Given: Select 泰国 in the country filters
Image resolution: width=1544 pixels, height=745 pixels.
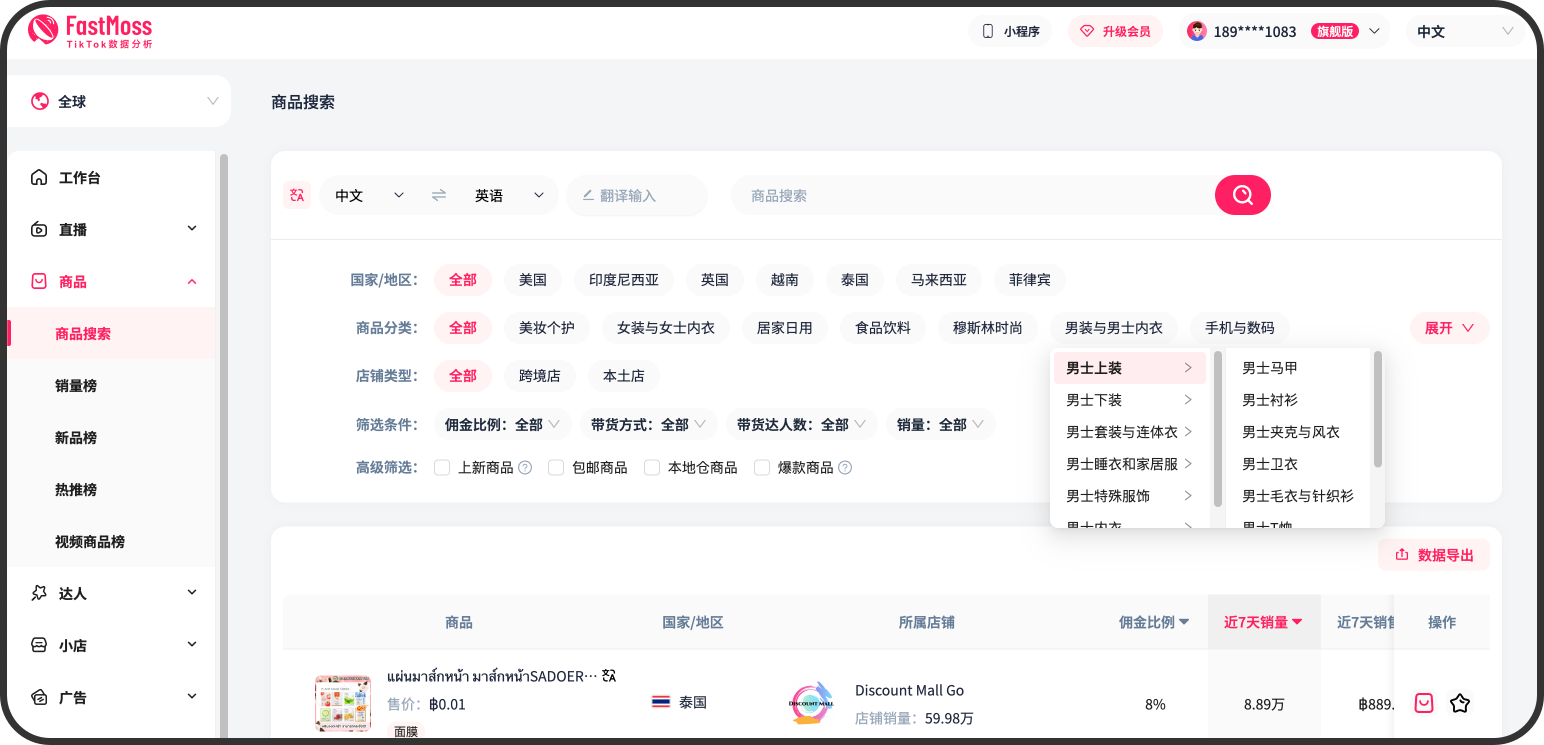Looking at the screenshot, I should 854,280.
